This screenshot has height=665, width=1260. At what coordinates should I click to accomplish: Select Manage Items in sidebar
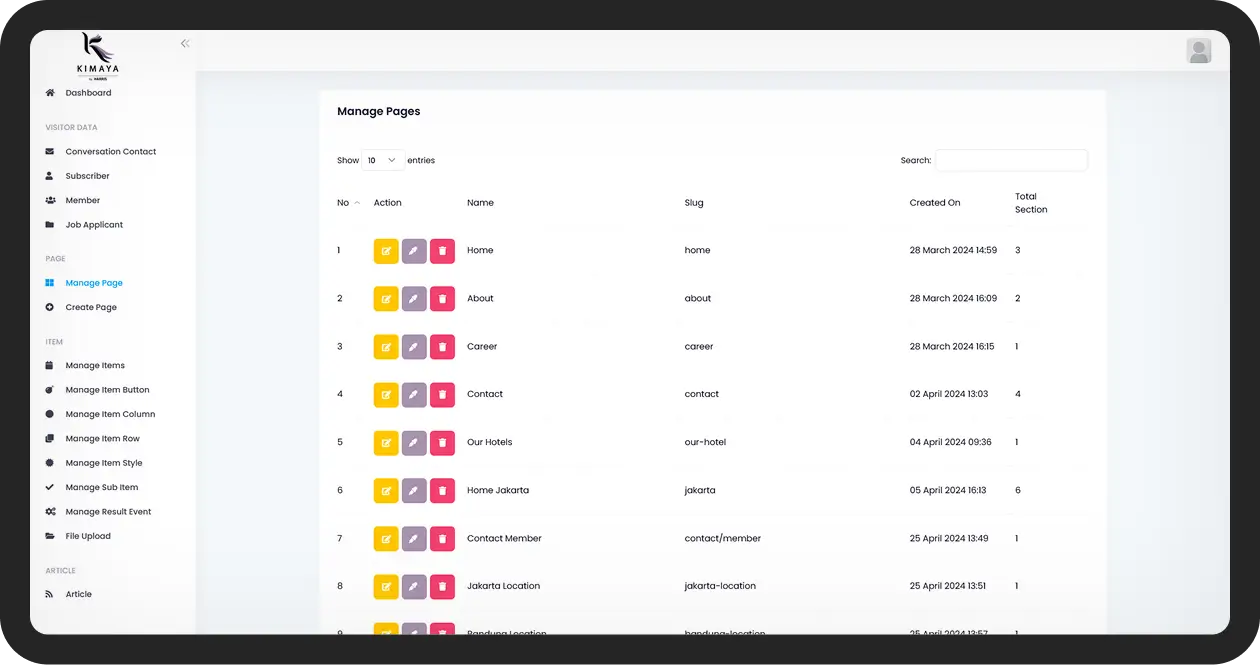(x=95, y=366)
